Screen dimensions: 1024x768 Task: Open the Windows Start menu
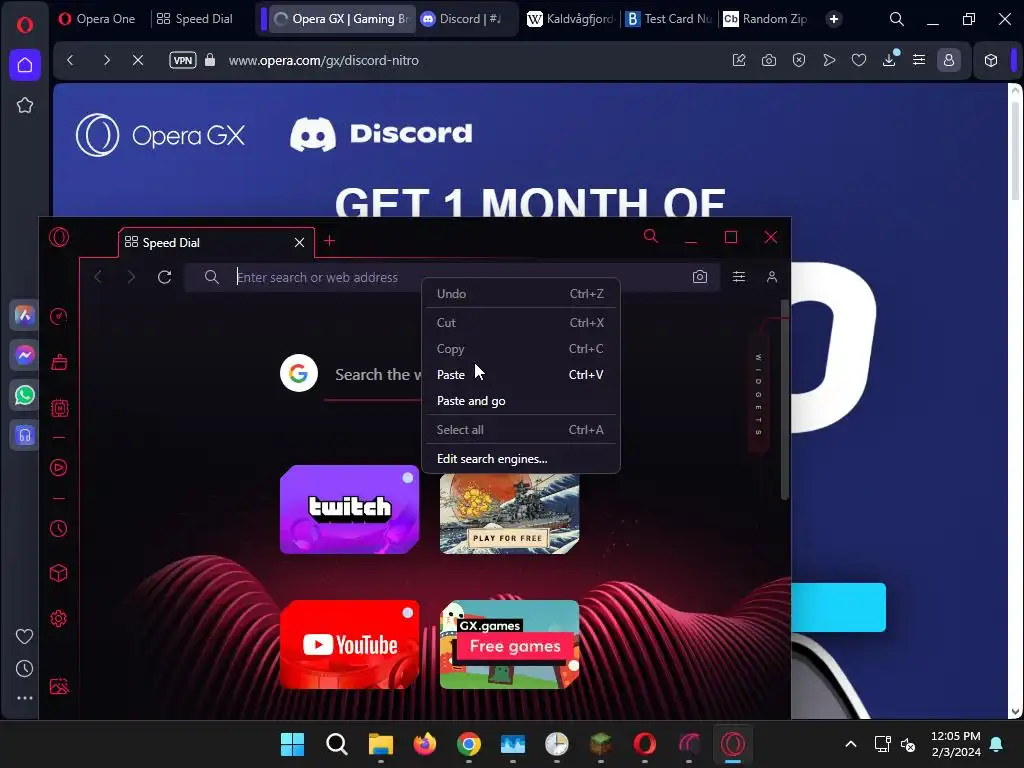pyautogui.click(x=293, y=744)
